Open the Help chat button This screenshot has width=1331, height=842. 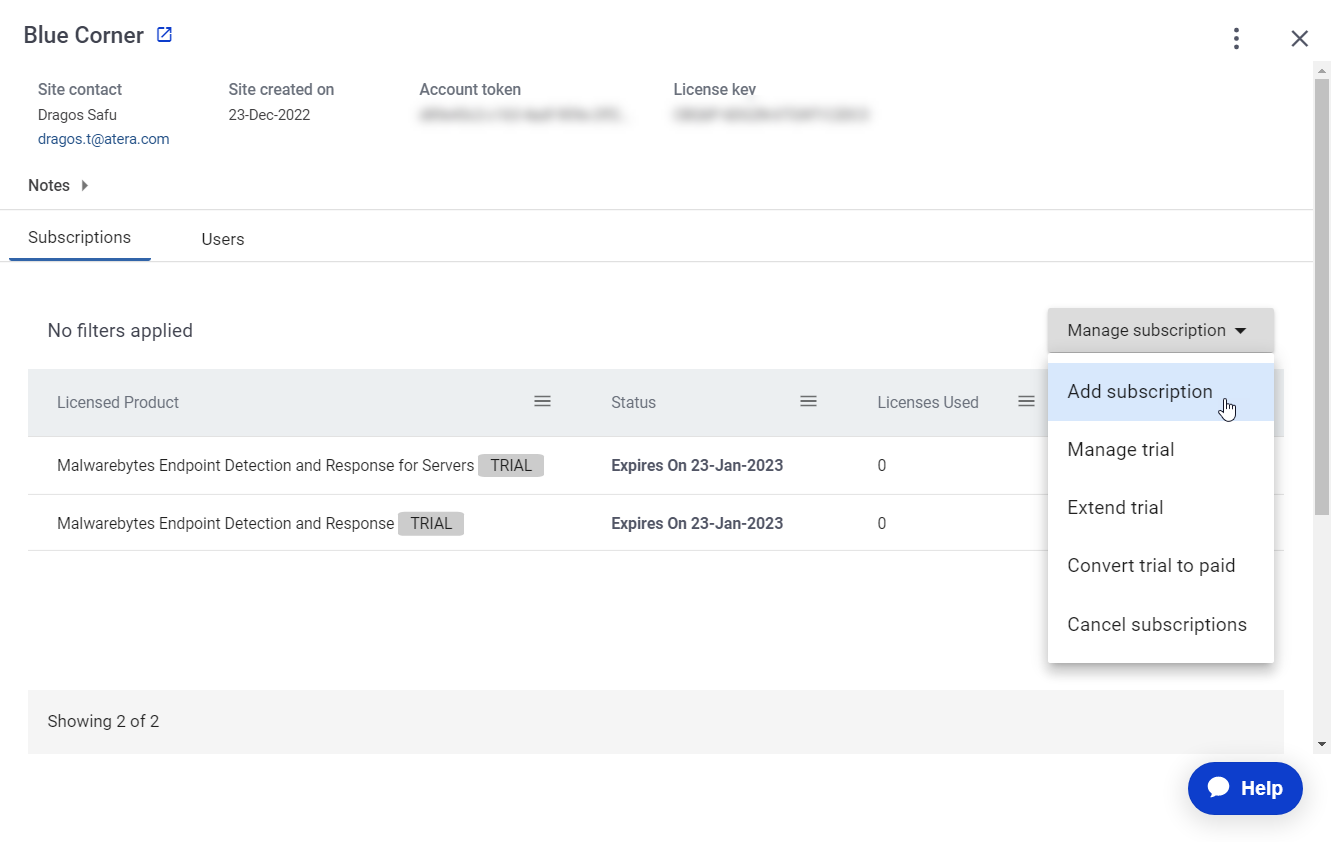tap(1245, 788)
